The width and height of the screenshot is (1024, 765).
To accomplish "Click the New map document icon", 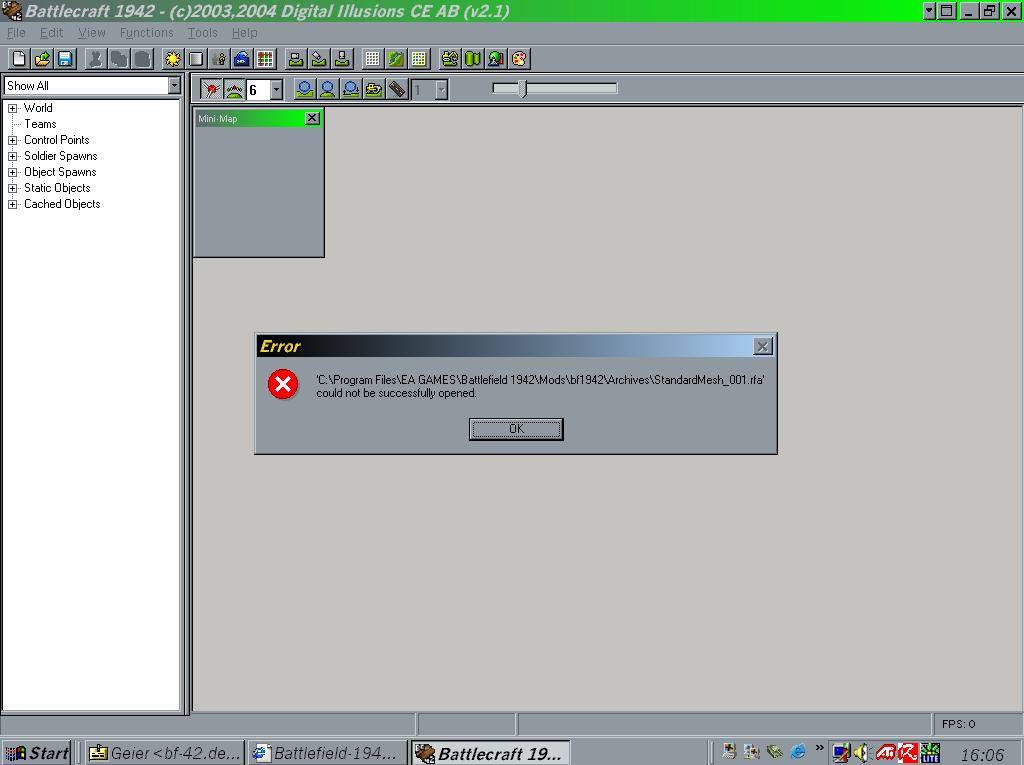I will [20, 59].
